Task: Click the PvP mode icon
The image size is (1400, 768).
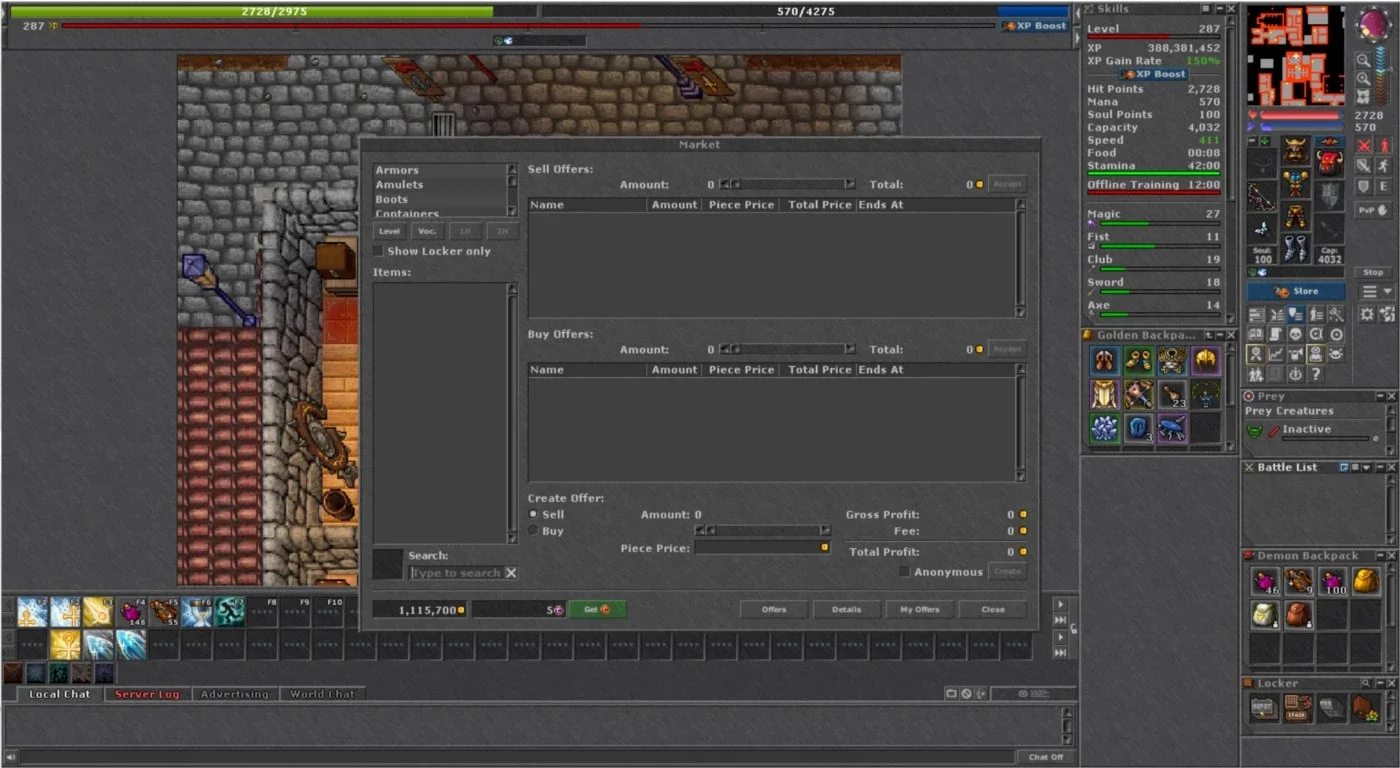Action: click(x=1373, y=210)
